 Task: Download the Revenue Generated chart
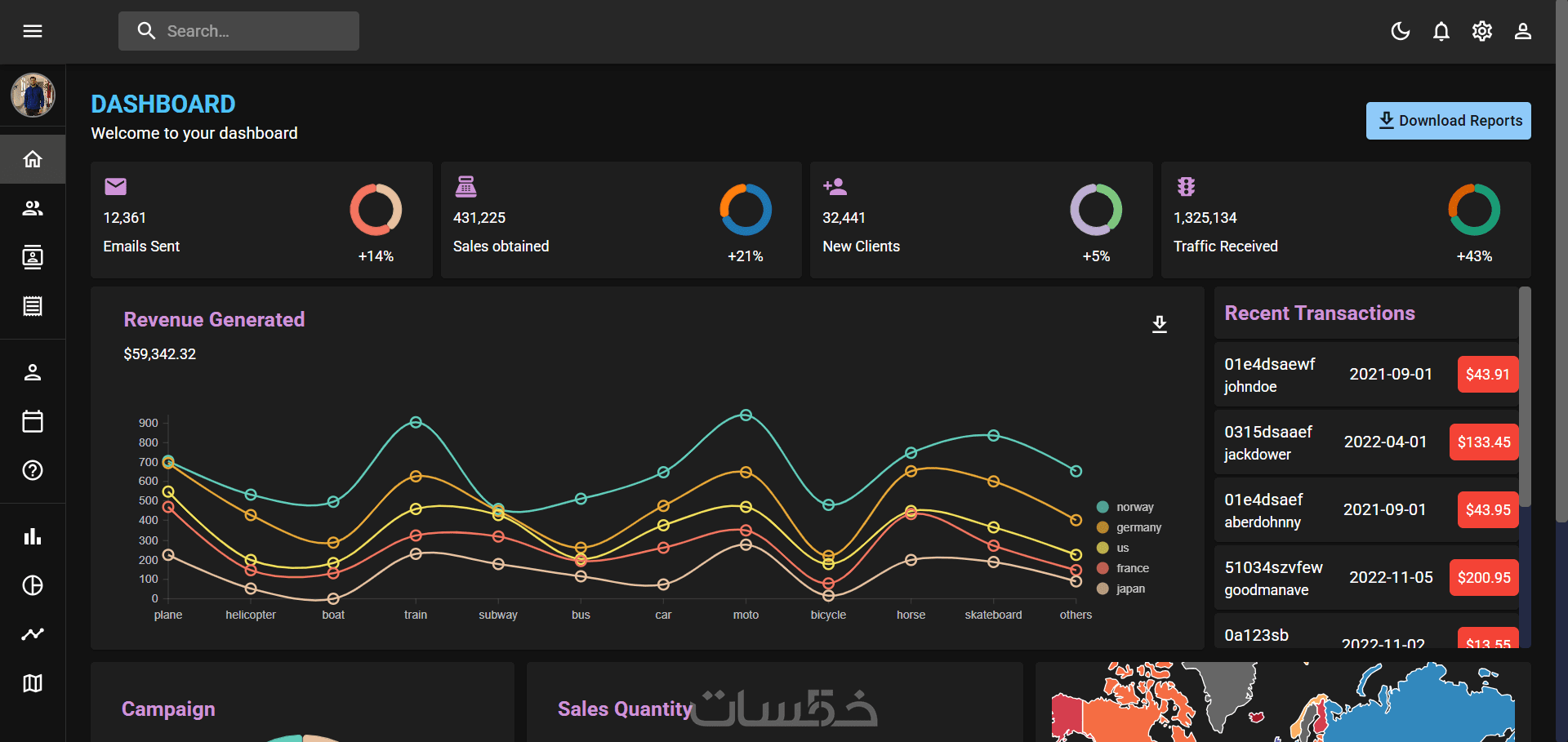coord(1160,324)
